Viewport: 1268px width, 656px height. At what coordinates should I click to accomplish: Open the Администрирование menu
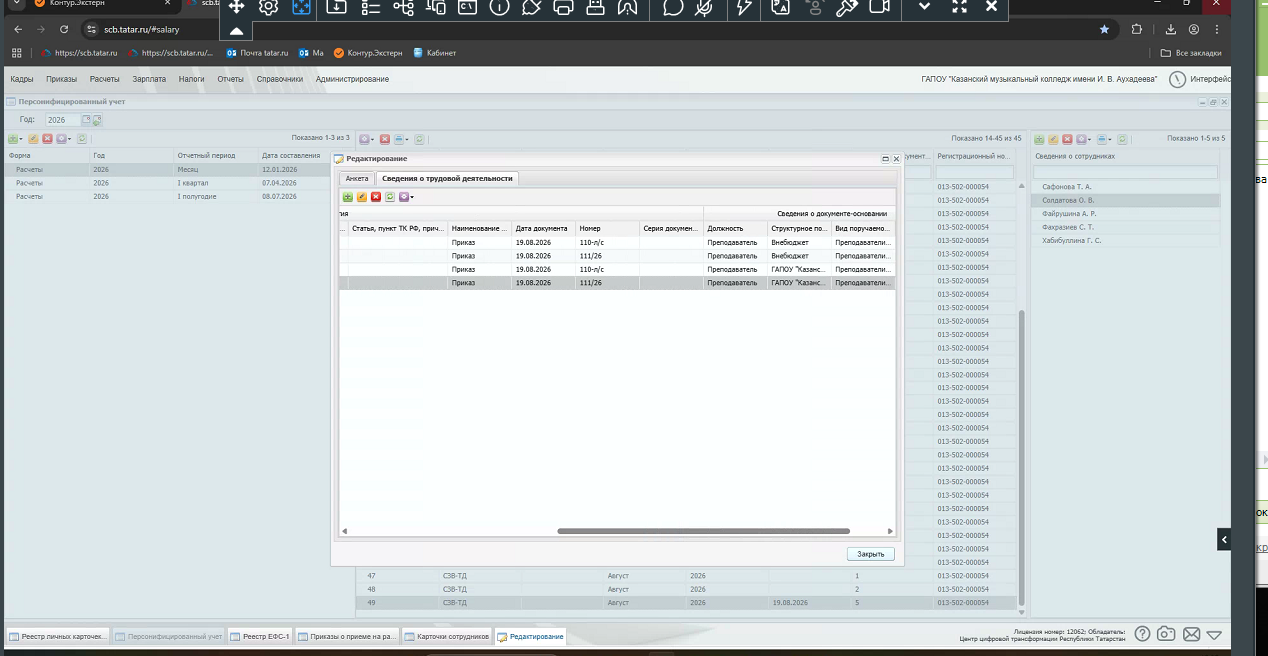tap(352, 79)
